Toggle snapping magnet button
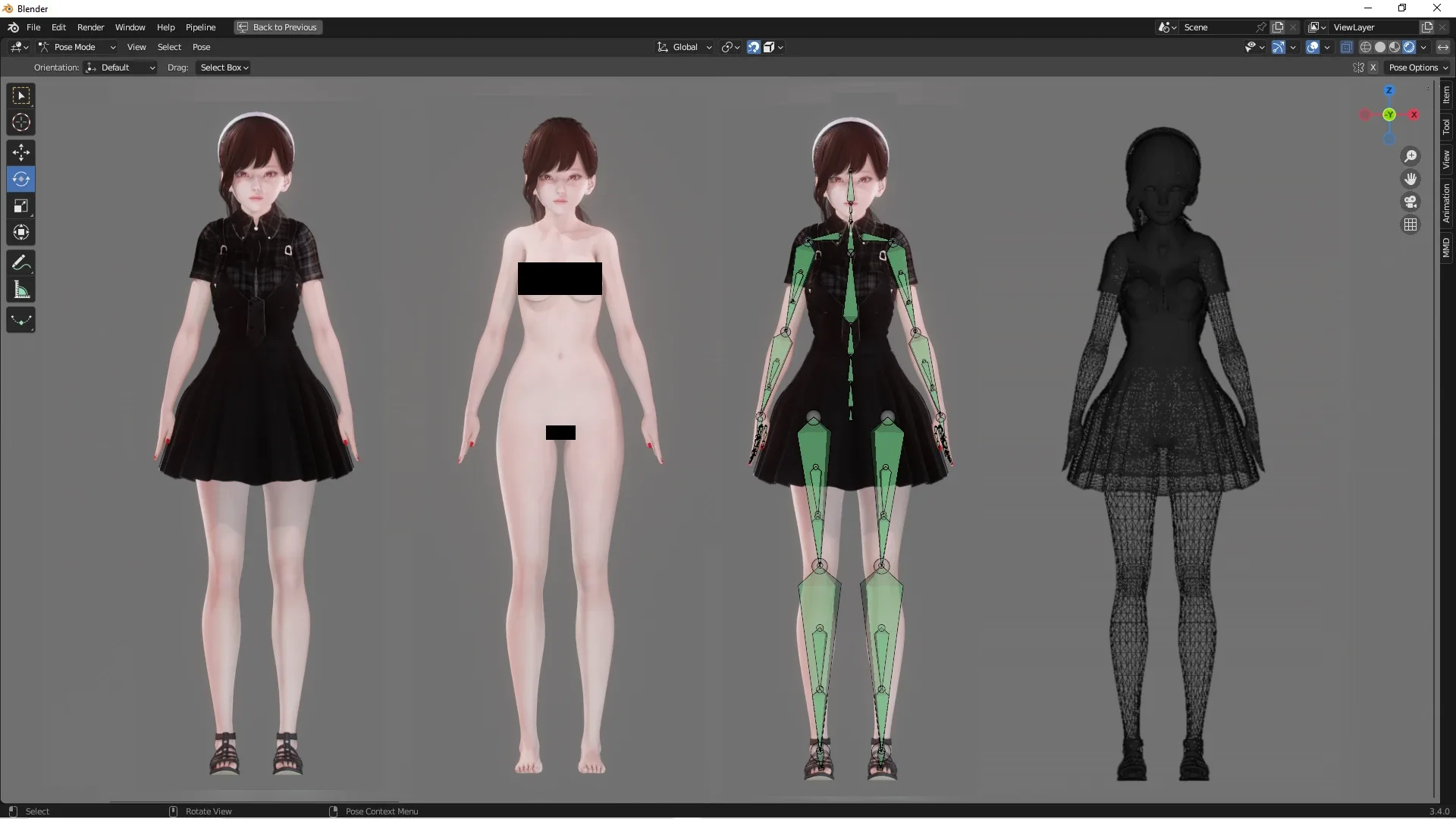The image size is (1456, 819). click(x=754, y=47)
